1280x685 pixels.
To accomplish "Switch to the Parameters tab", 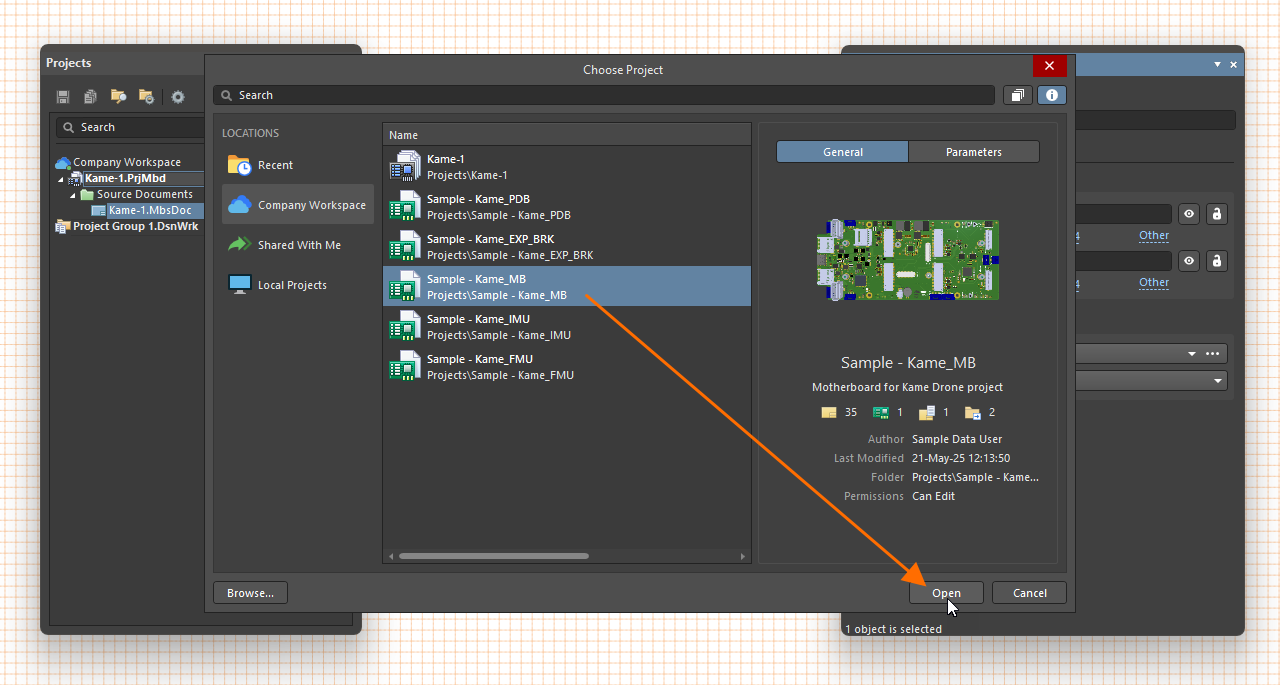I will (973, 152).
